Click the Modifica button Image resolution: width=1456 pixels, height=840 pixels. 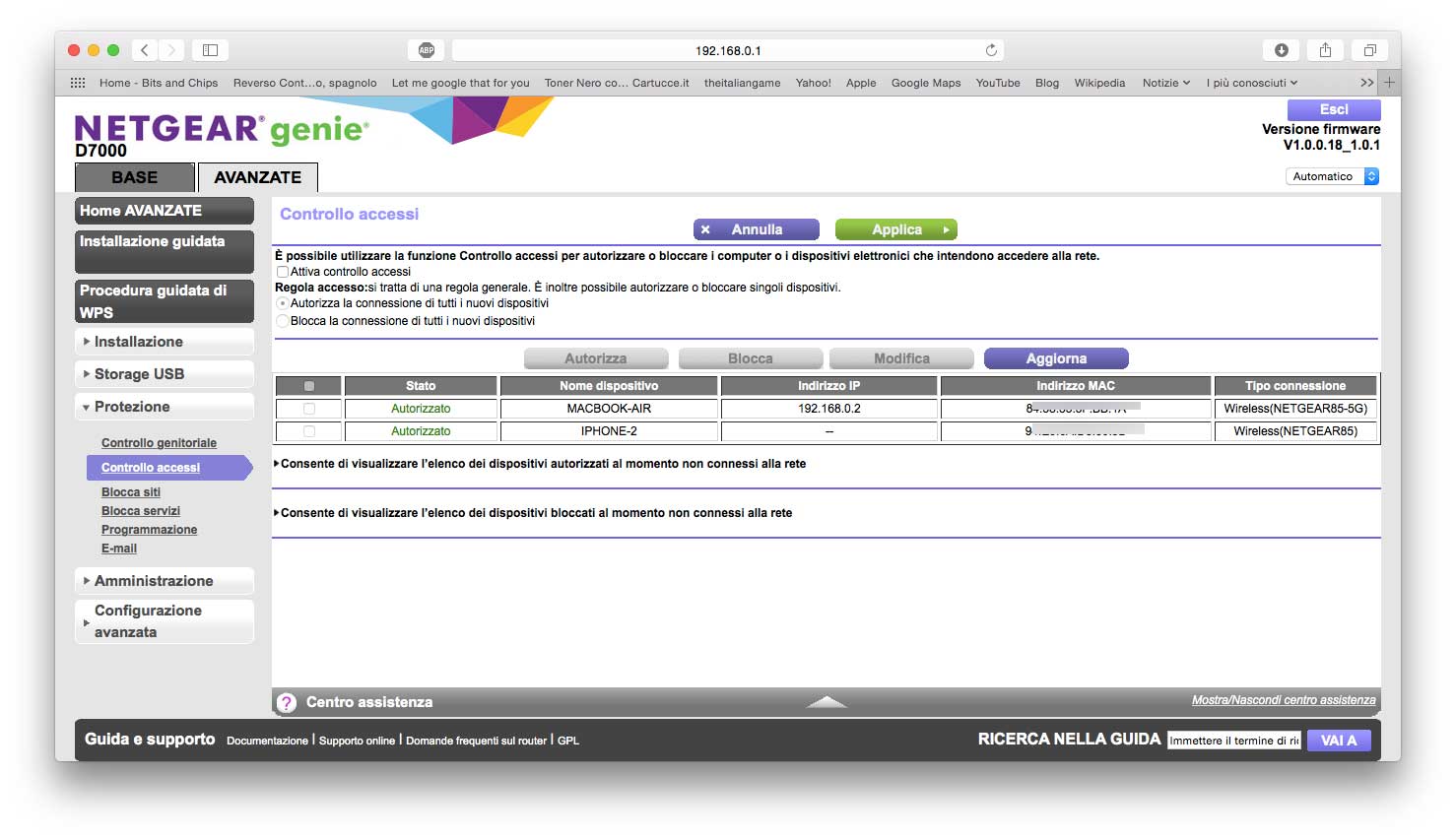coord(901,358)
